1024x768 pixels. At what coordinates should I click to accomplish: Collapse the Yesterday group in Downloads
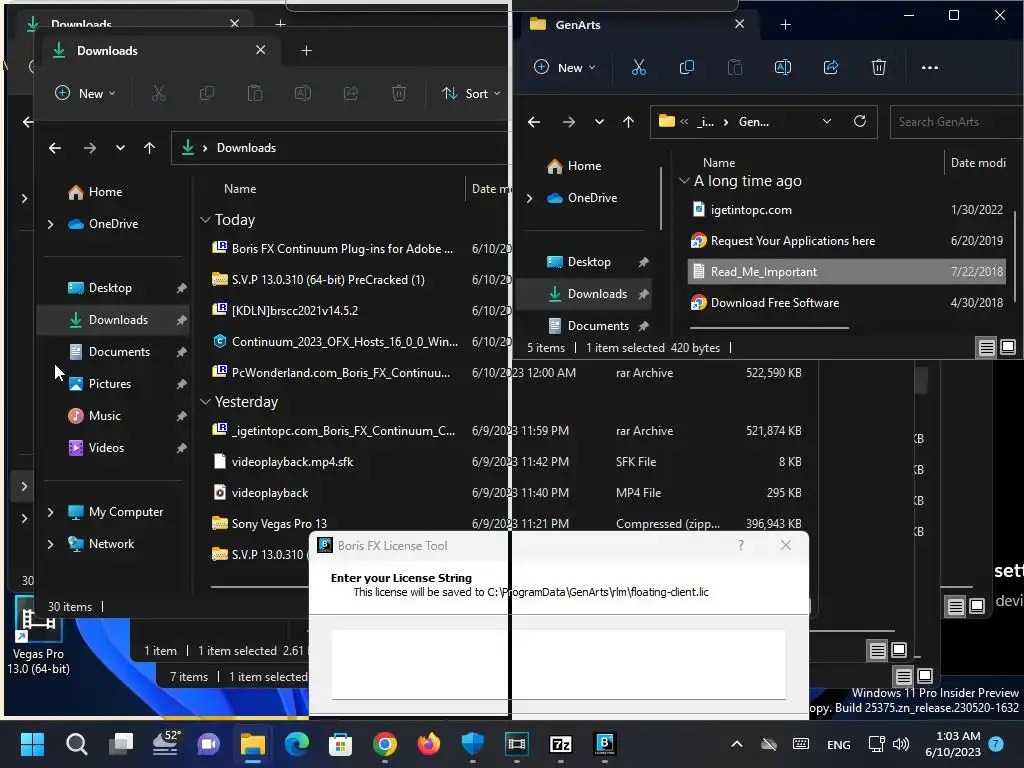click(x=205, y=402)
